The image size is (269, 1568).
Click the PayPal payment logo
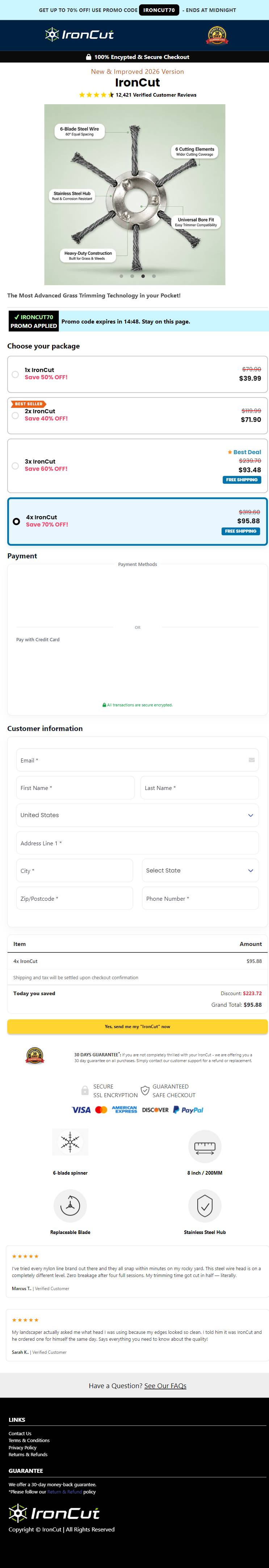click(188, 1110)
